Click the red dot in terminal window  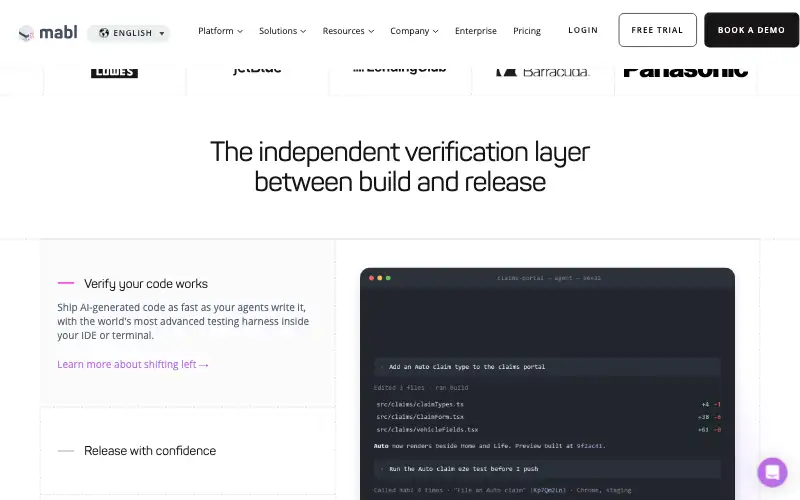click(x=371, y=278)
